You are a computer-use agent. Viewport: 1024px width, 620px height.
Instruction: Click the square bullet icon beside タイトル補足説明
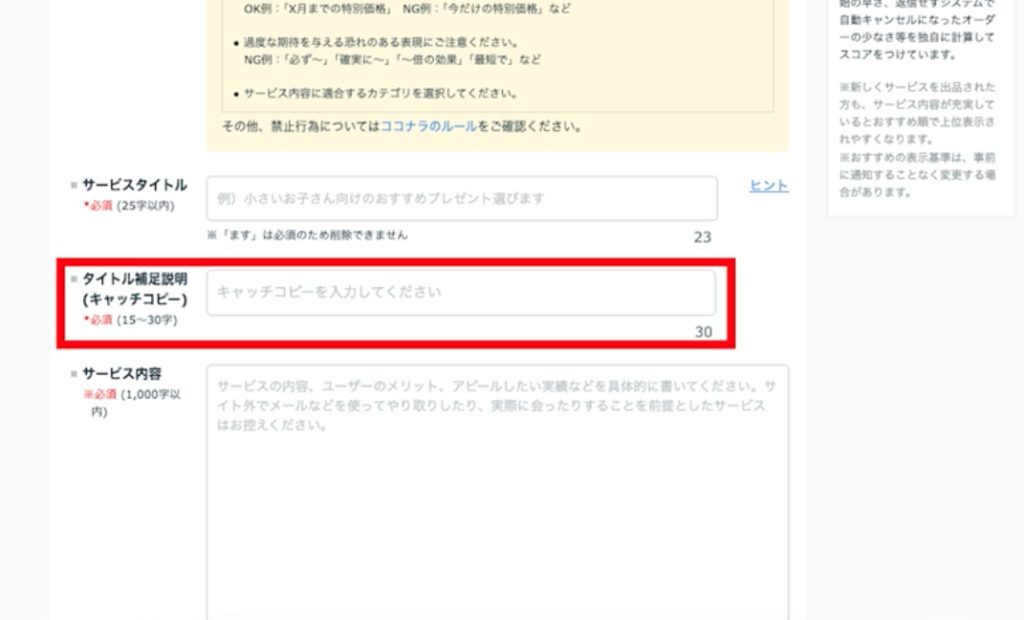click(74, 279)
